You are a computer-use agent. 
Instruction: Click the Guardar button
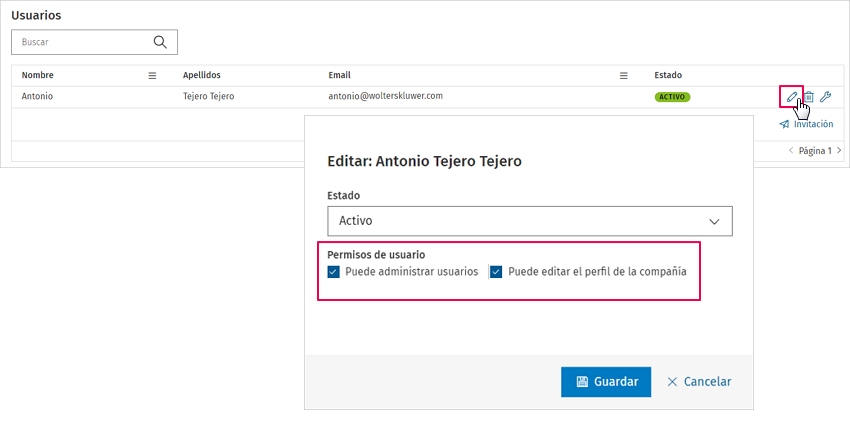606,382
